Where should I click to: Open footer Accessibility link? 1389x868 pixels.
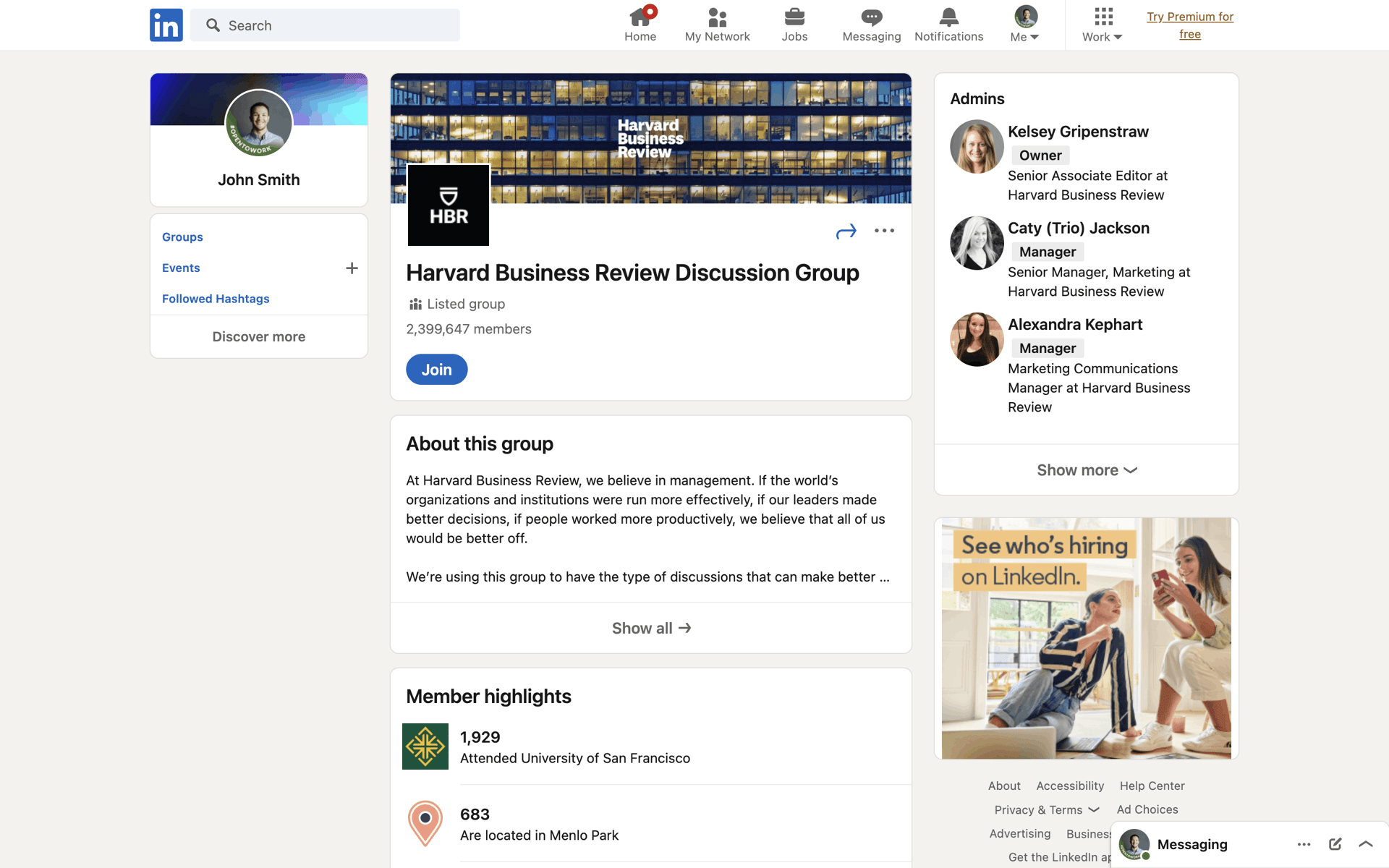(1070, 786)
